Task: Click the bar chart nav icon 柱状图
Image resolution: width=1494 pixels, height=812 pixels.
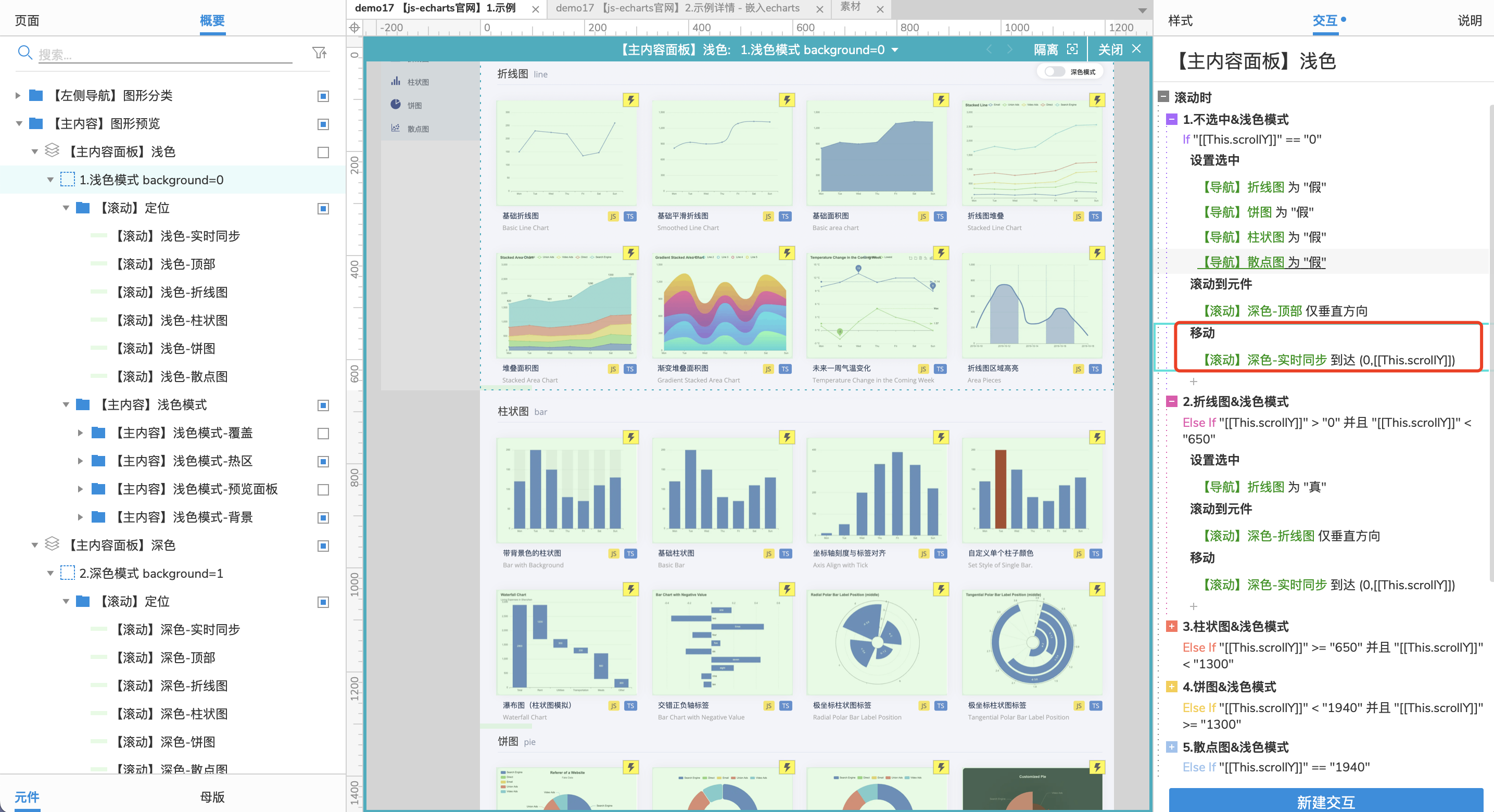Action: click(396, 81)
